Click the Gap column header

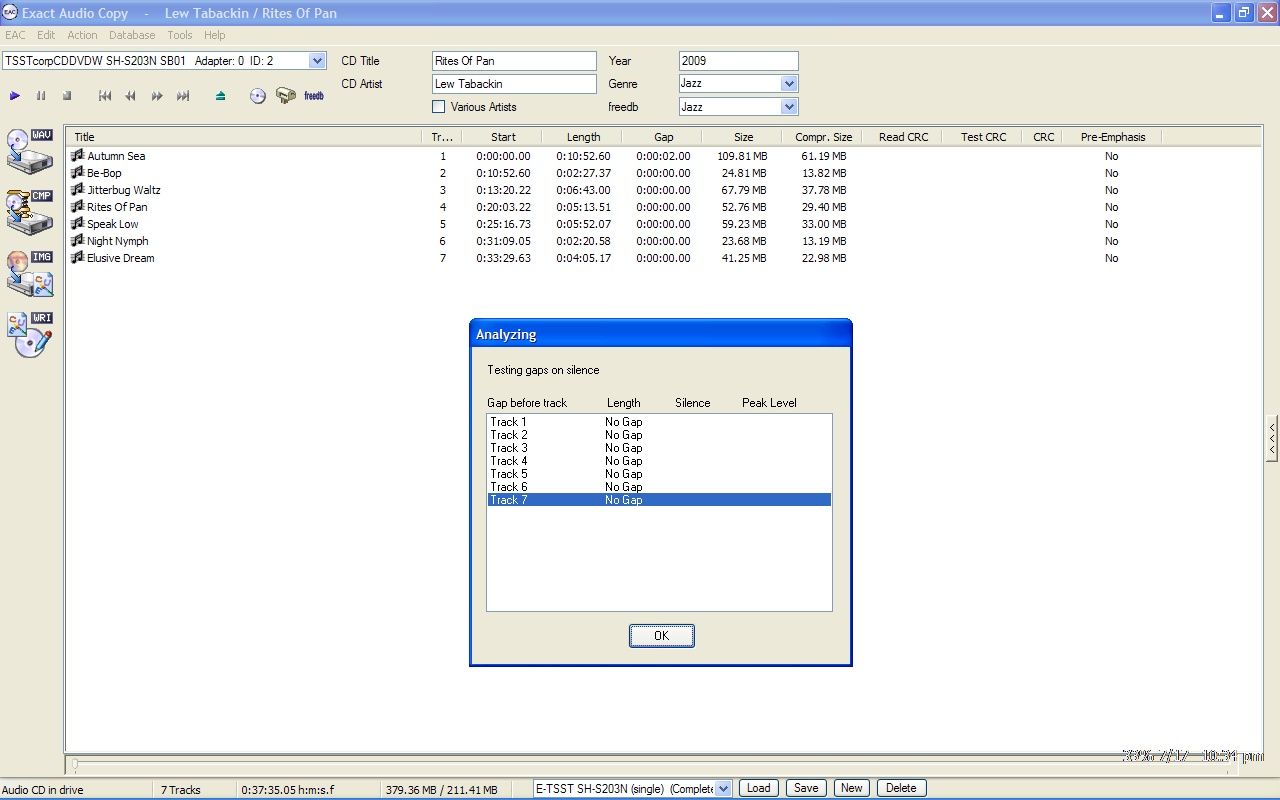663,137
